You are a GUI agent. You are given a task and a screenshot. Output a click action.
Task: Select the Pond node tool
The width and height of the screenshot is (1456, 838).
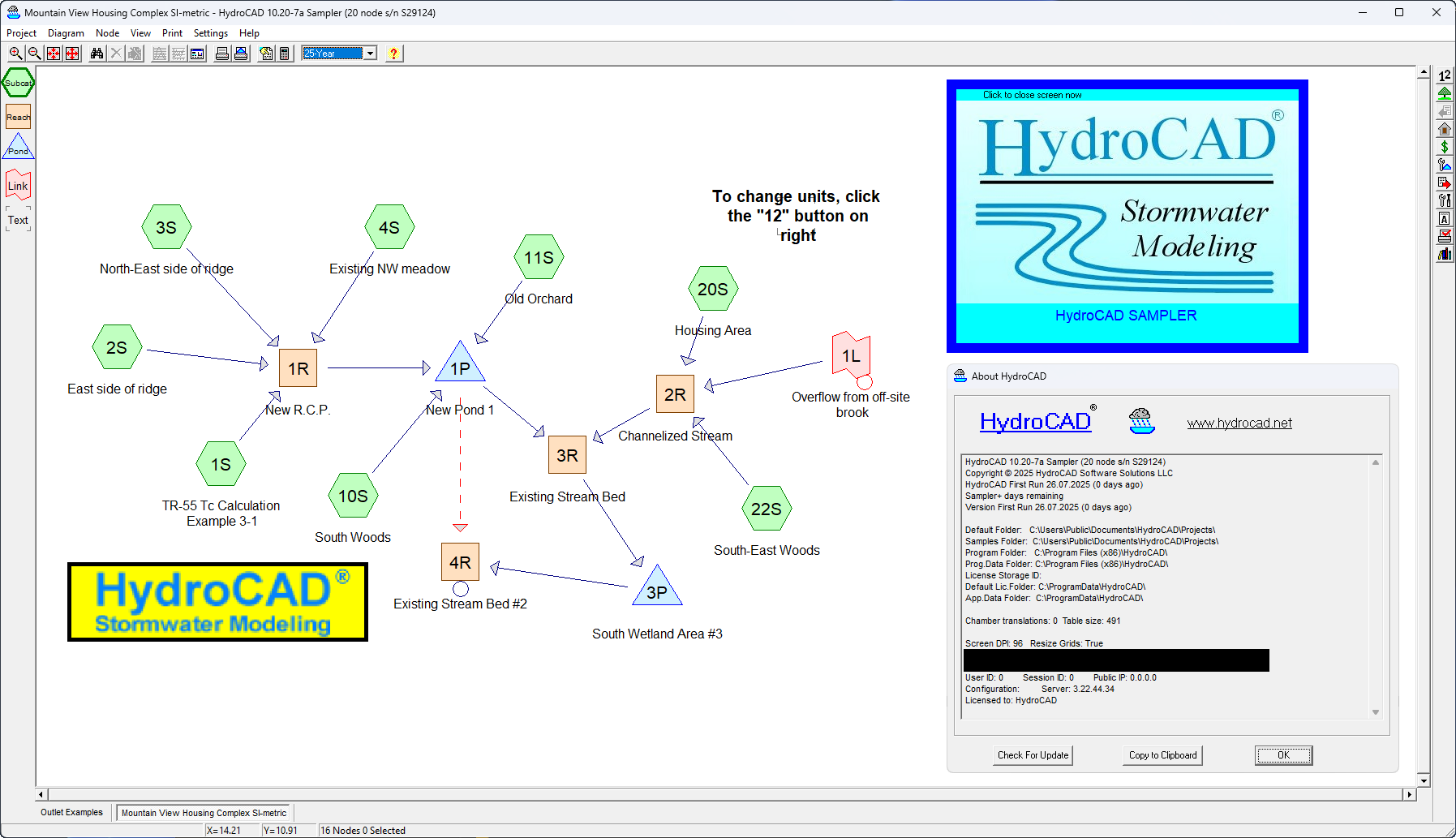pos(18,147)
